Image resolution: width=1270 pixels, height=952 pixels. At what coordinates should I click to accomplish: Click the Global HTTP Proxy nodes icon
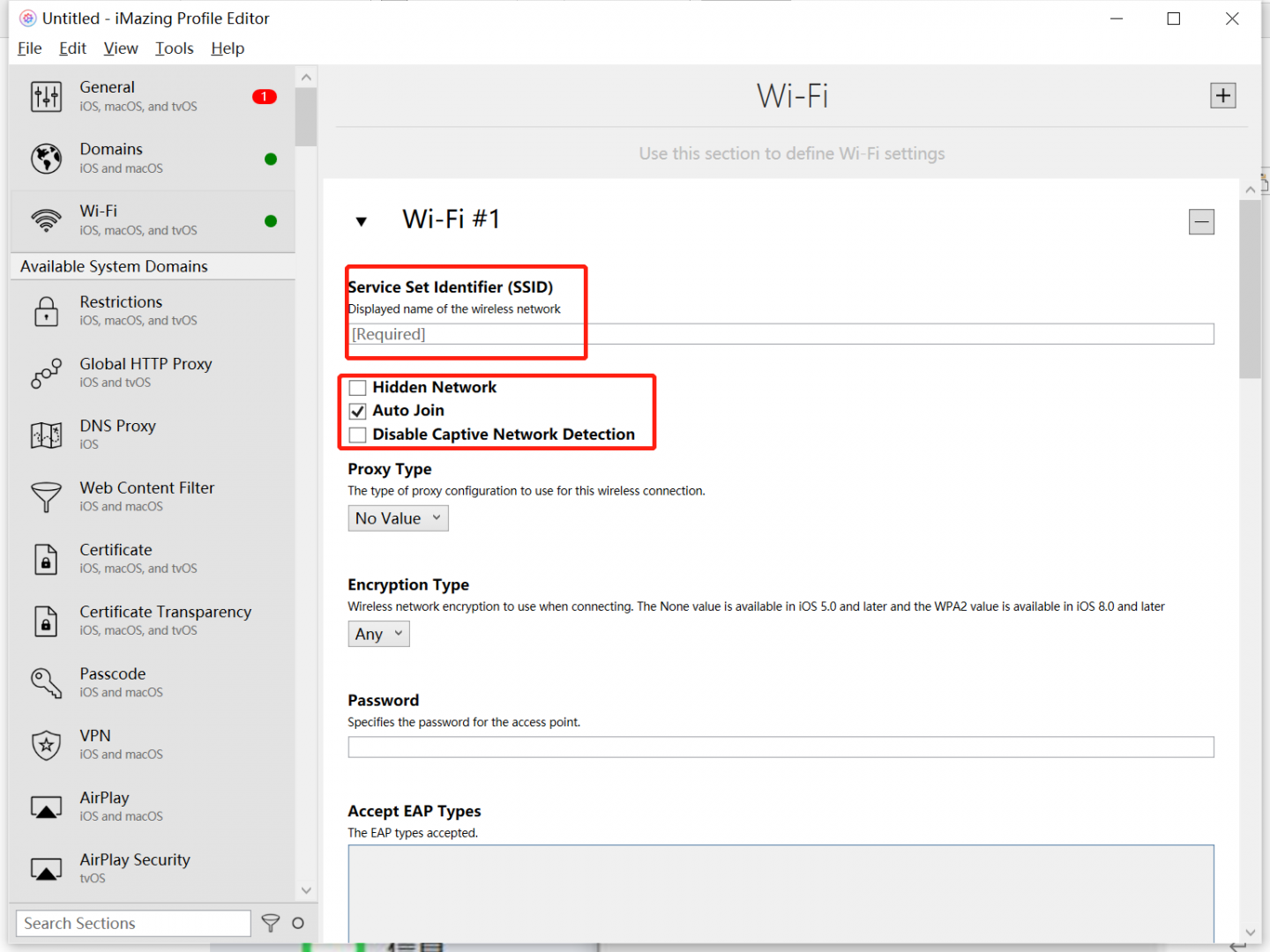click(46, 373)
